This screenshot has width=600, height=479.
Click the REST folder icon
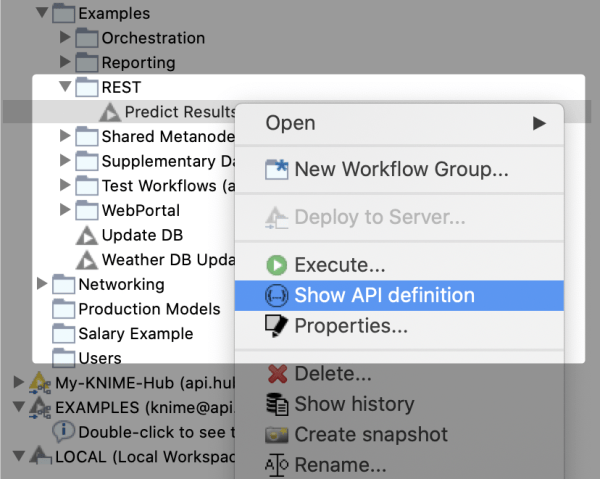(x=86, y=87)
